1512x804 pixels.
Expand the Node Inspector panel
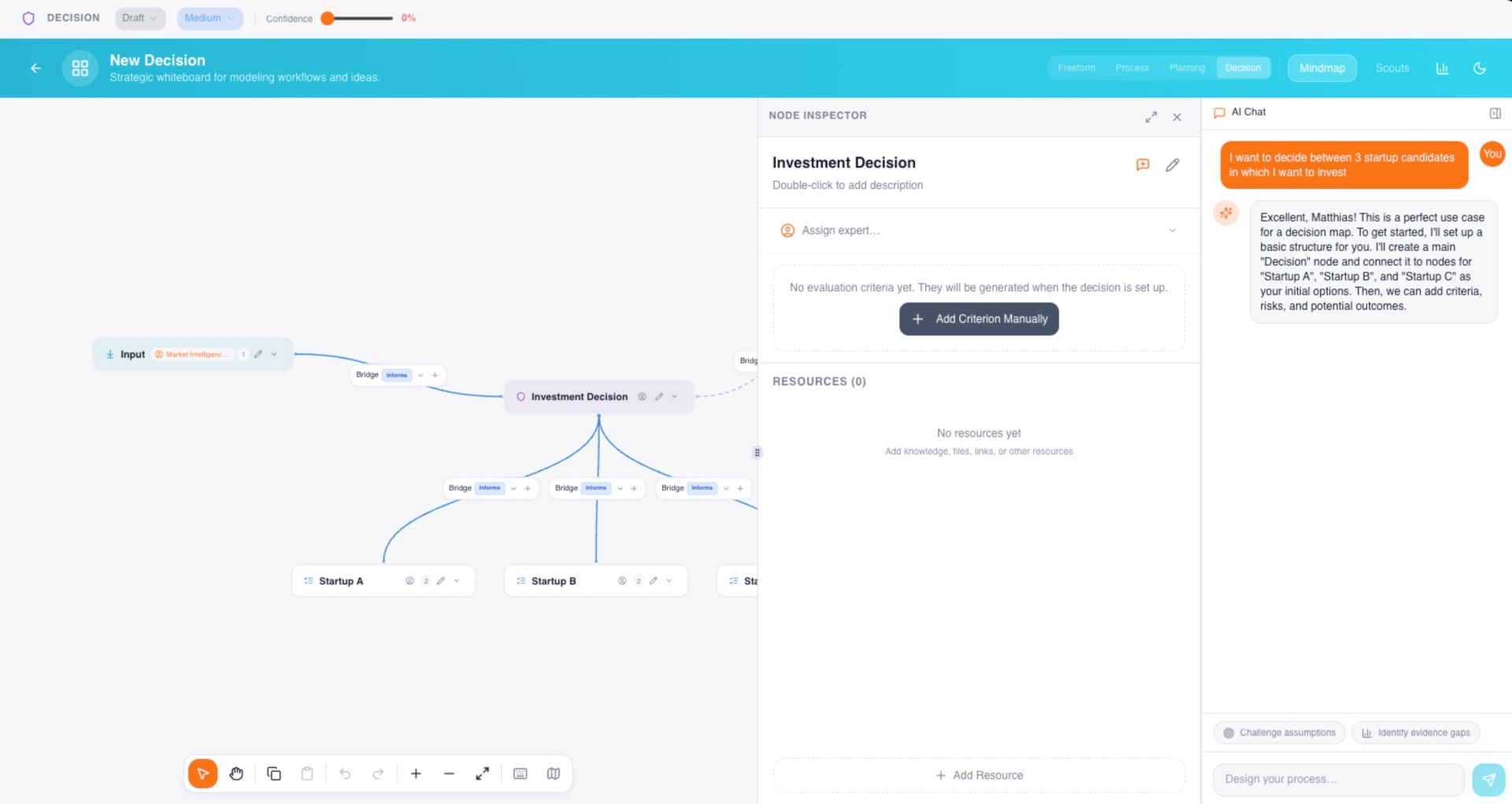[x=1151, y=117]
